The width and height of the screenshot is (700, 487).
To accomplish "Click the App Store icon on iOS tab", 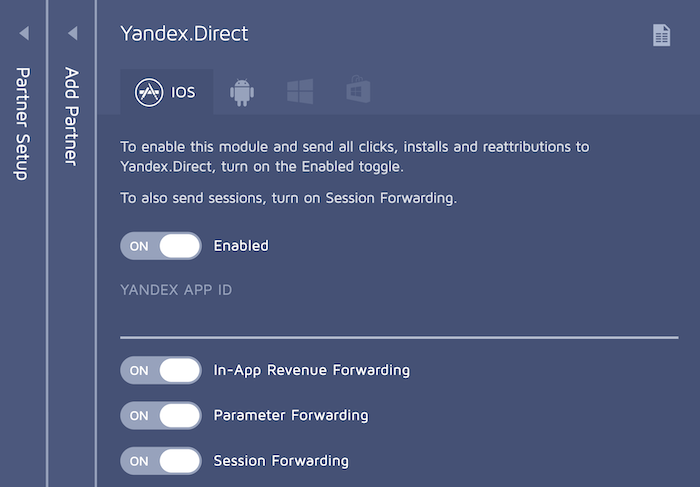I will 149,93.
